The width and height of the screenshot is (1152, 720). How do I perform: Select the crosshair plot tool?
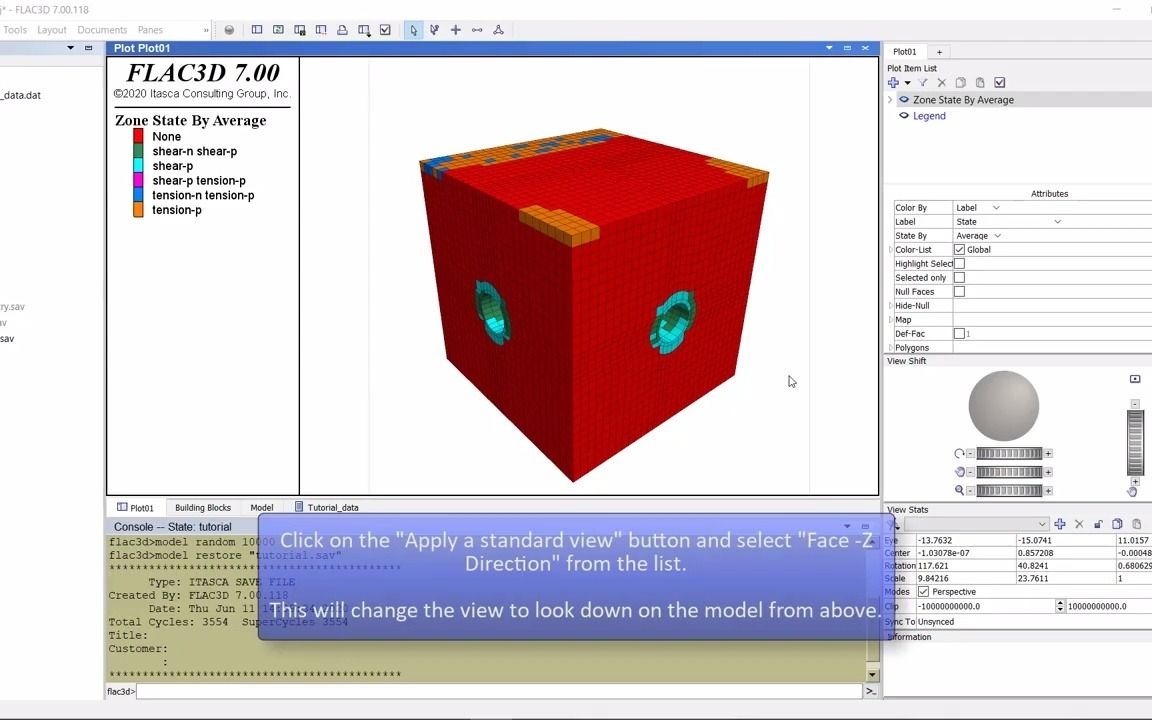click(455, 30)
